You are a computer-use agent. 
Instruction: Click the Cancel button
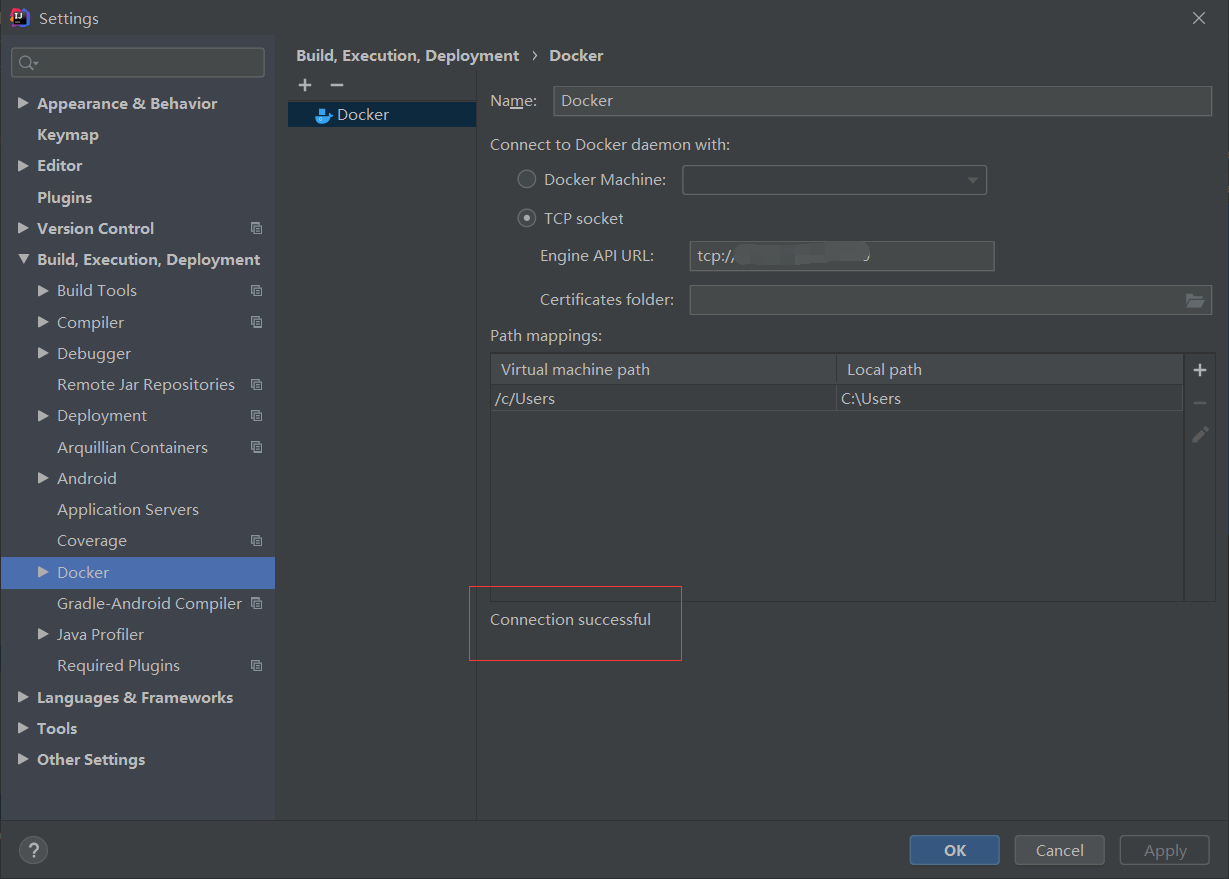pos(1059,849)
